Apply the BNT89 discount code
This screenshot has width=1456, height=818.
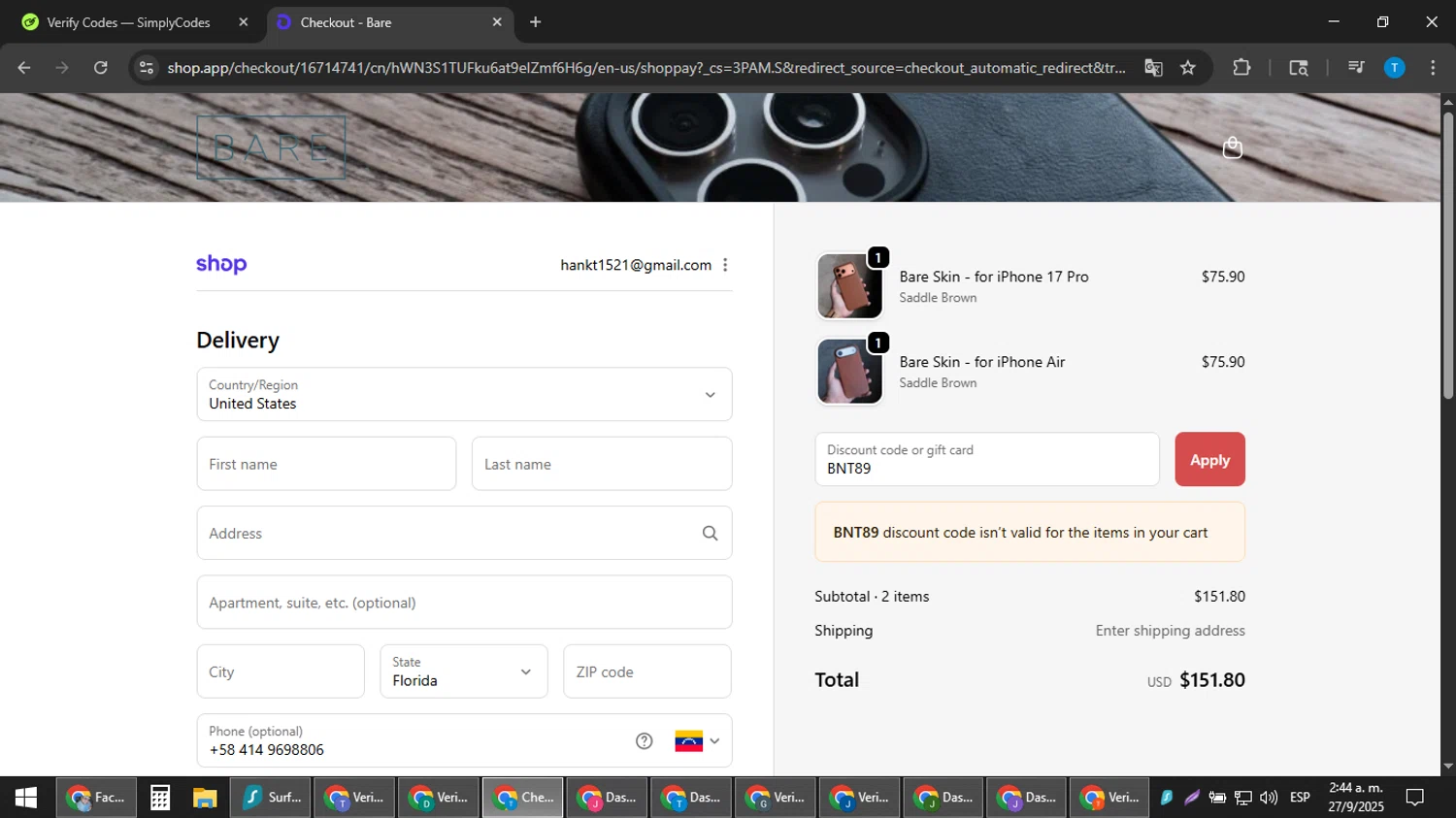pos(1210,459)
